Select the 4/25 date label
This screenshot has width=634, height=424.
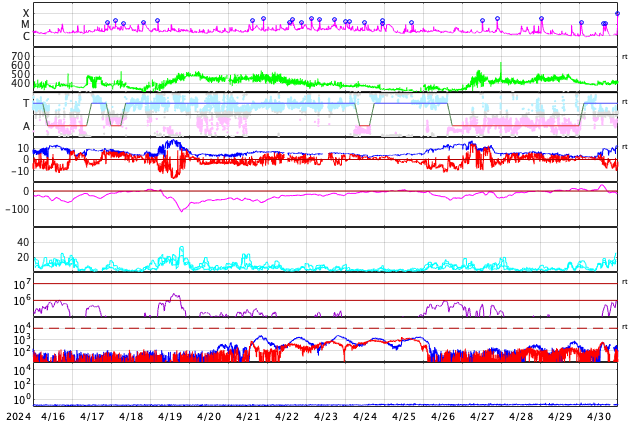(404, 416)
